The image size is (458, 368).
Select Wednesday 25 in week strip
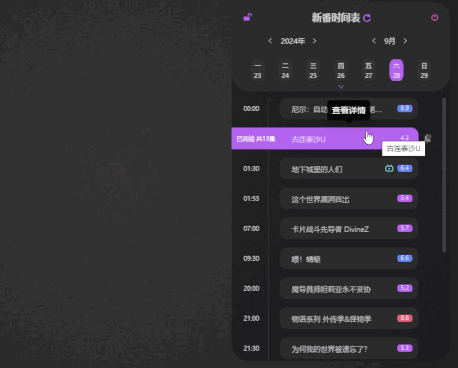313,70
